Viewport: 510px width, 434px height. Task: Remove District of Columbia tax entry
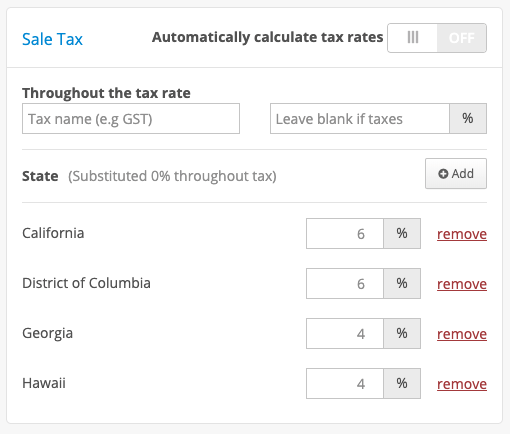462,284
